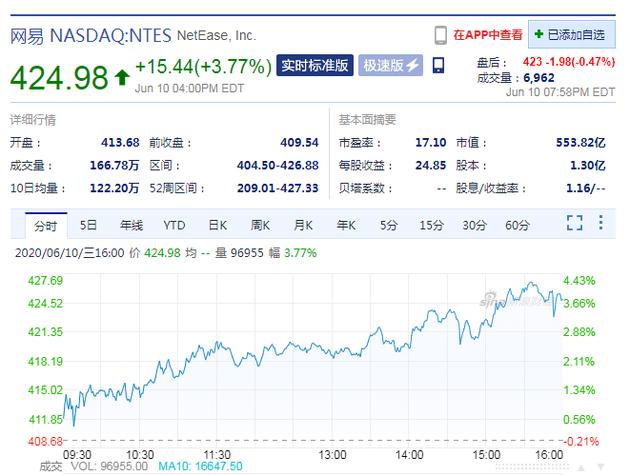Select the 60分 interval tab

(518, 225)
